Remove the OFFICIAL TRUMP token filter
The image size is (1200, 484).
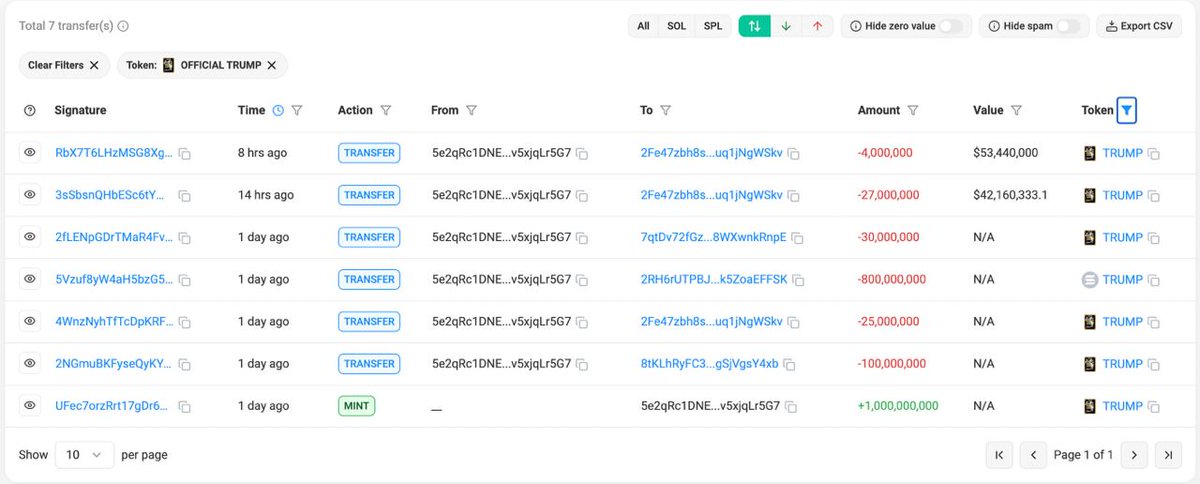click(272, 65)
